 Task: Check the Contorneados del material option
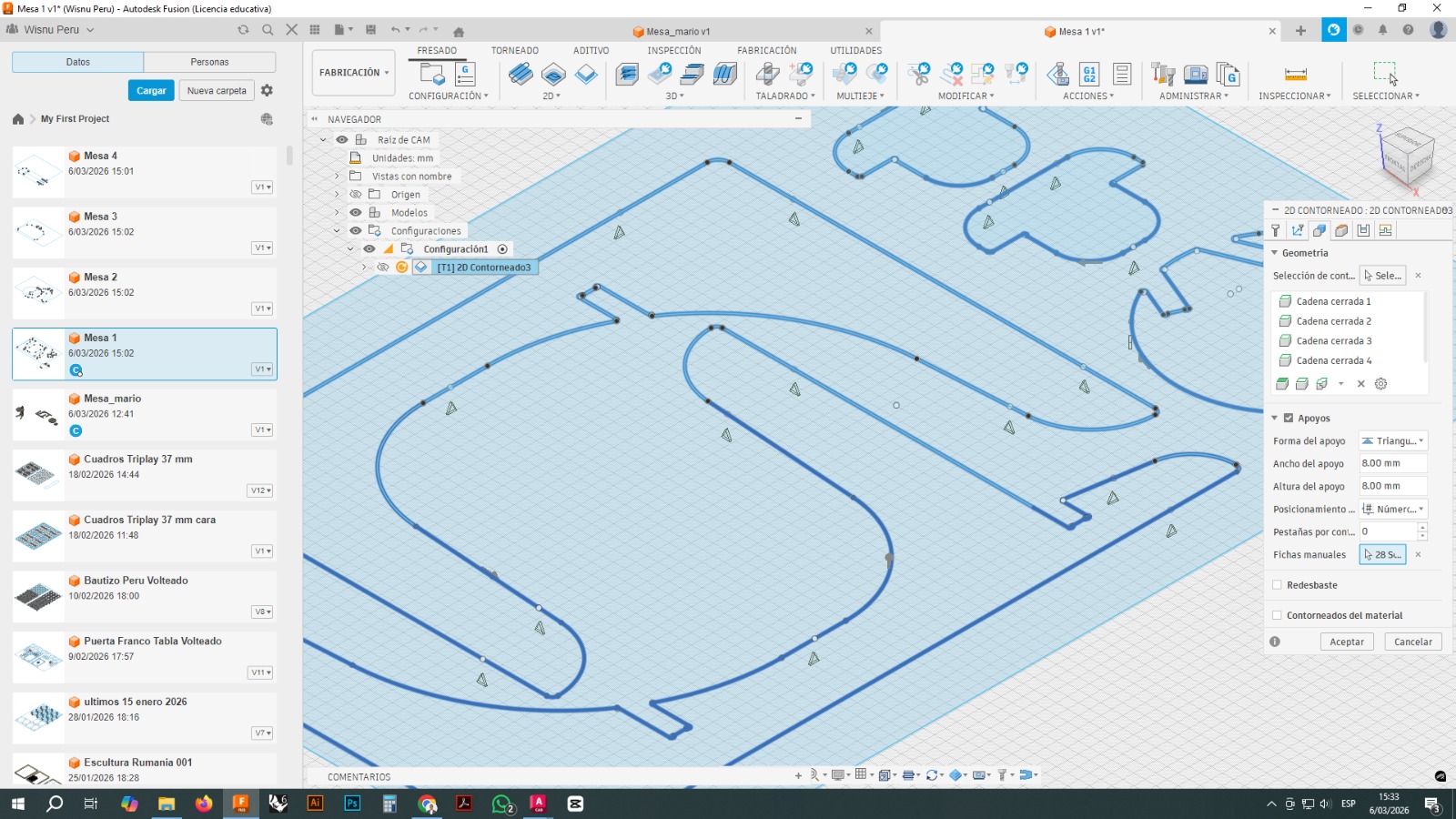1277,615
